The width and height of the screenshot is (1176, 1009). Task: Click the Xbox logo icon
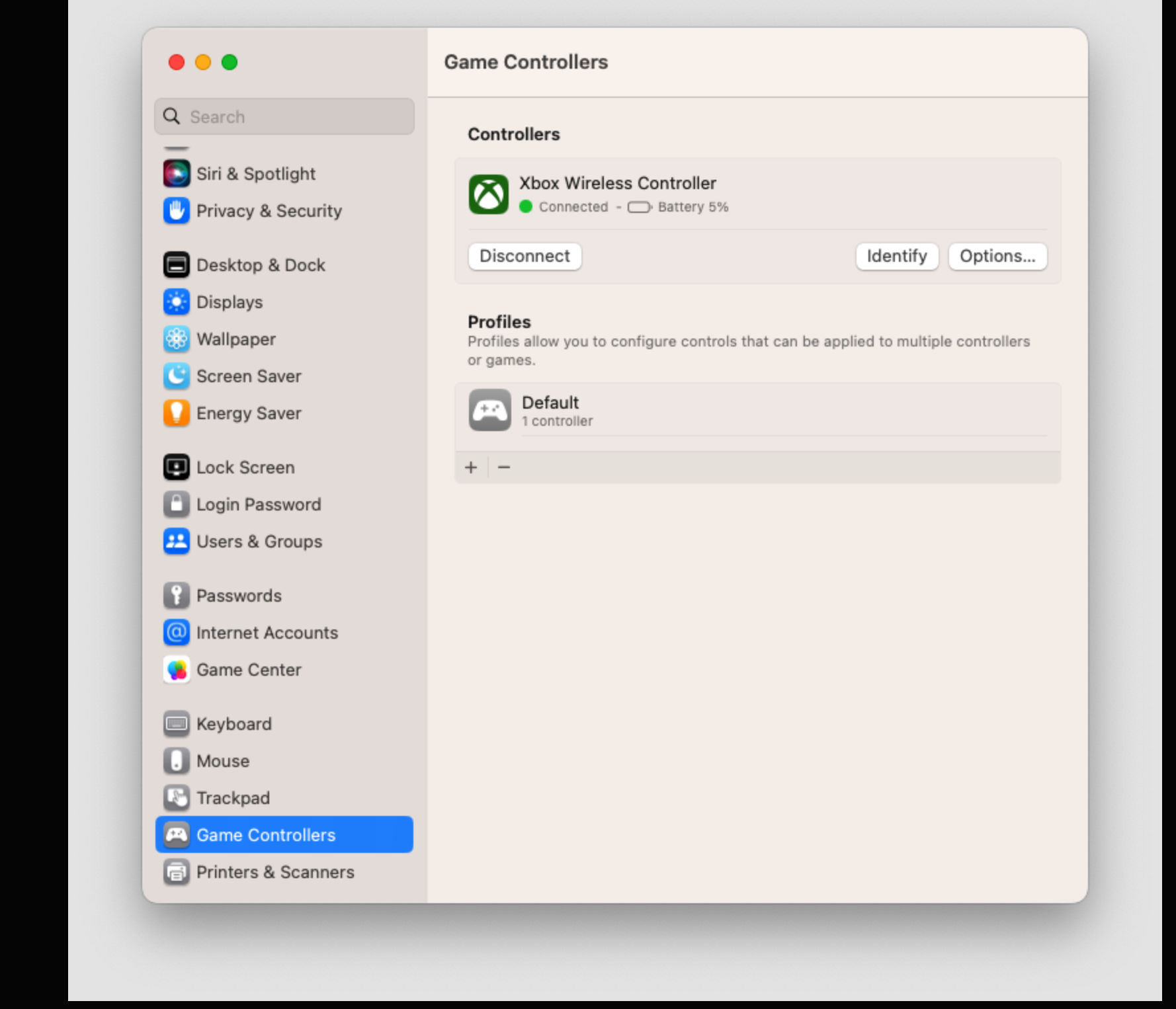(489, 194)
